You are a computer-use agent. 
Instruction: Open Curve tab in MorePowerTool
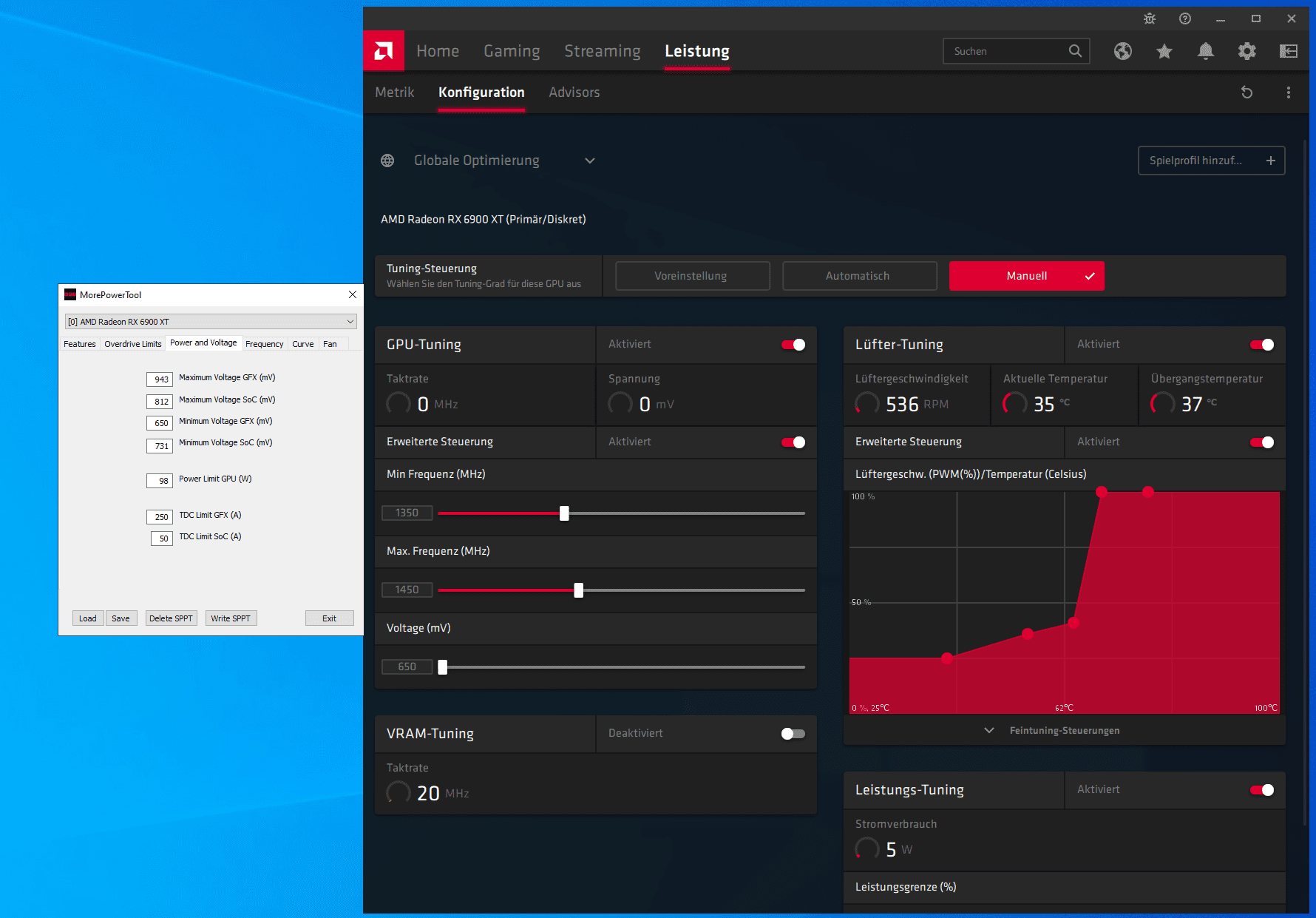tap(303, 344)
